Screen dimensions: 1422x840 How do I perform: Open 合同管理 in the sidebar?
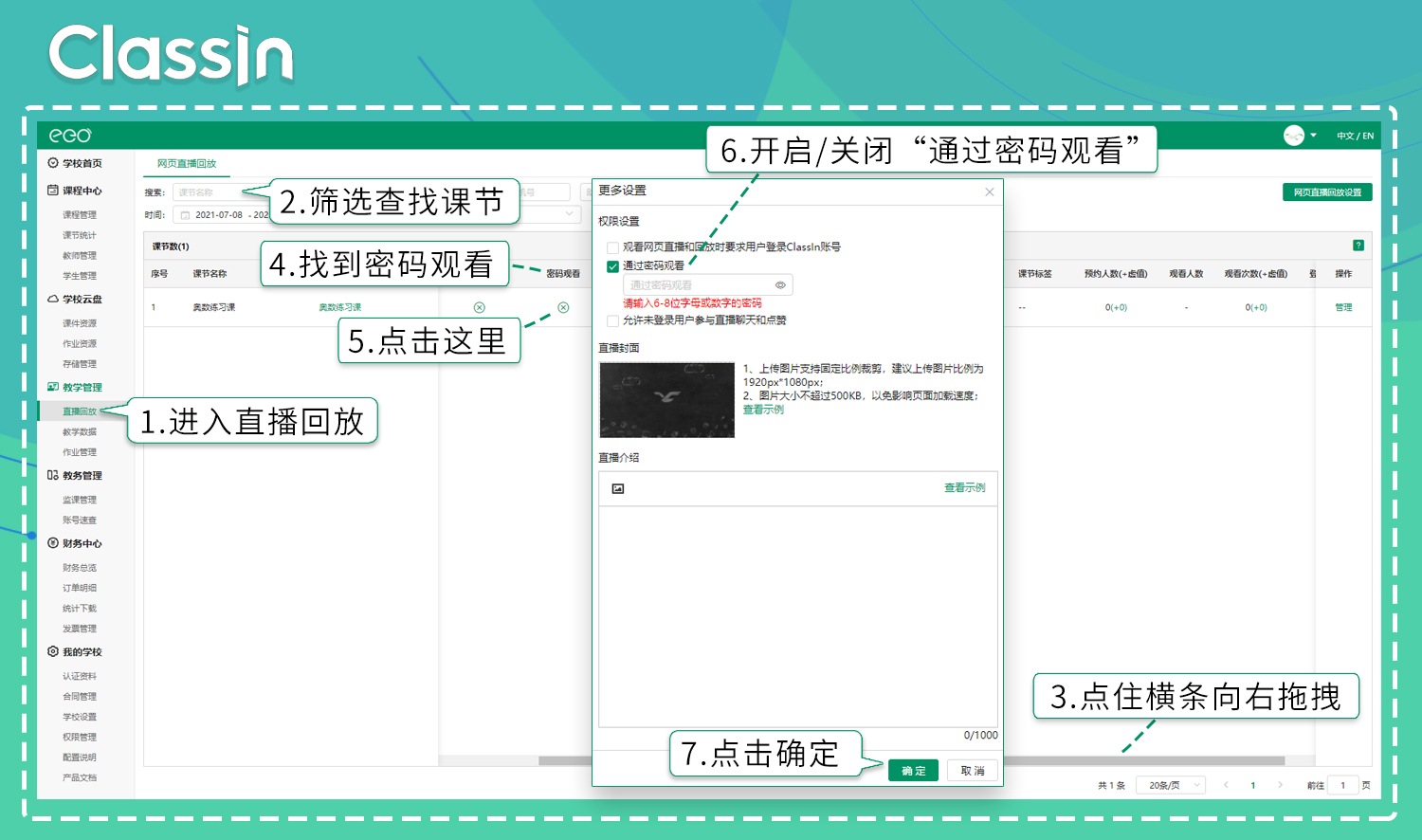[80, 697]
